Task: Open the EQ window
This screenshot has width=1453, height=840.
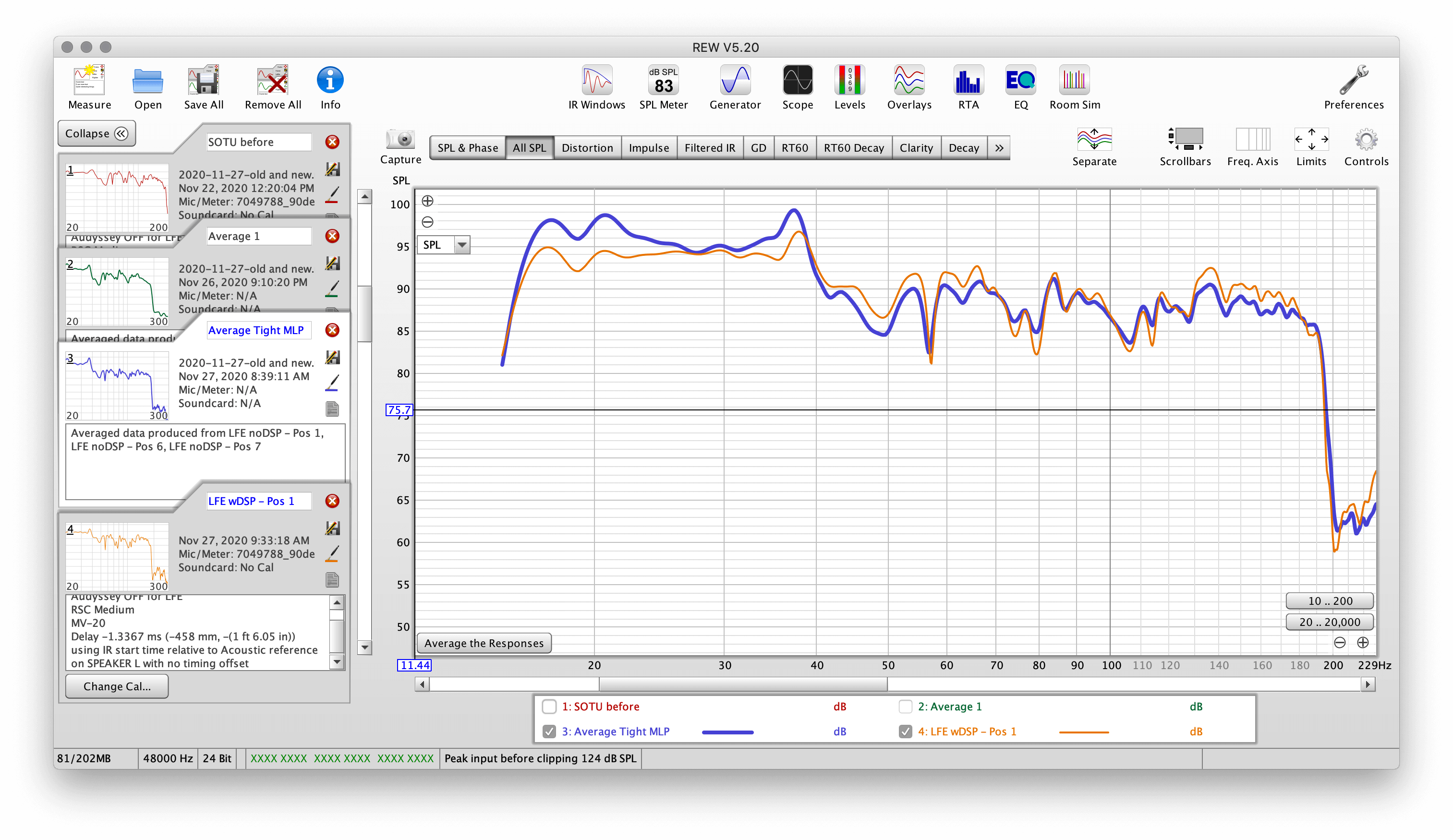Action: pos(1020,87)
